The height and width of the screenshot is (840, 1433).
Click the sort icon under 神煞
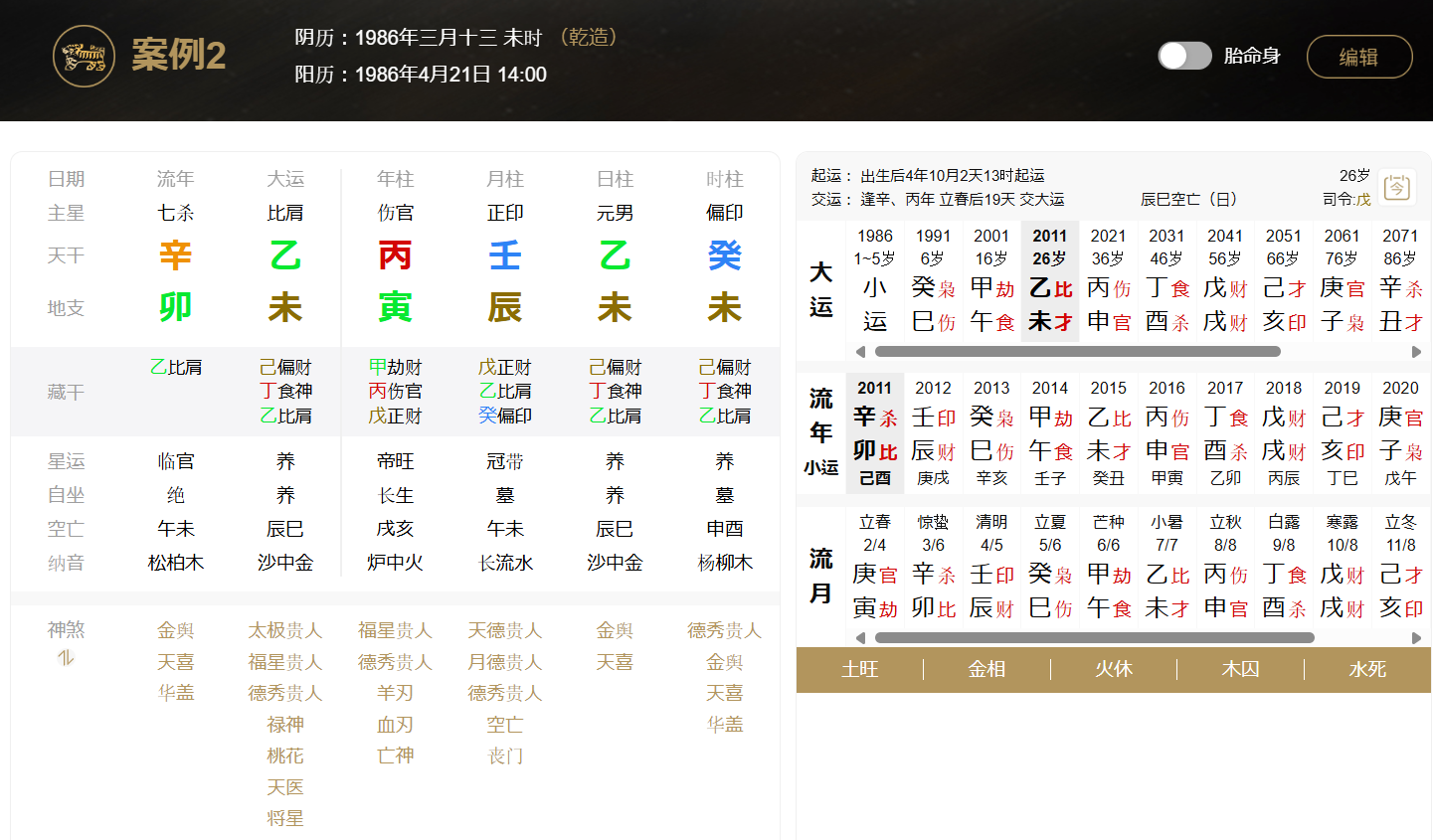[x=66, y=658]
